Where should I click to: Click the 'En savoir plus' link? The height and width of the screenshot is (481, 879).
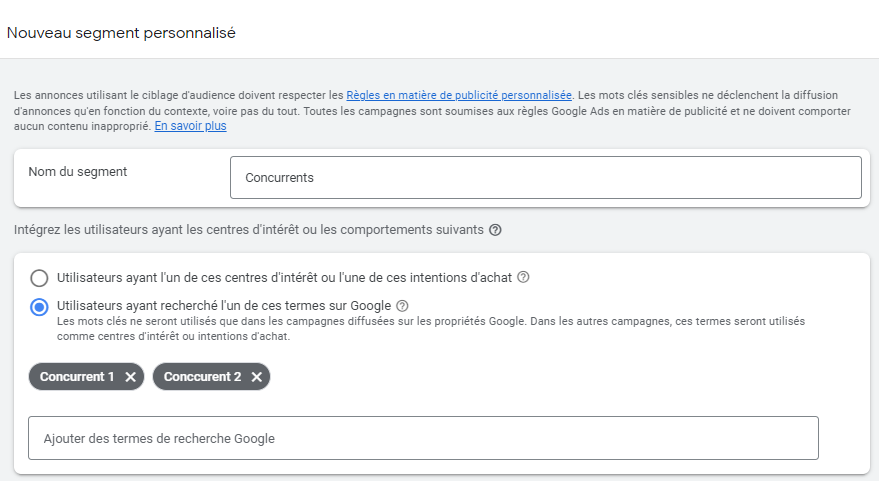tap(190, 126)
